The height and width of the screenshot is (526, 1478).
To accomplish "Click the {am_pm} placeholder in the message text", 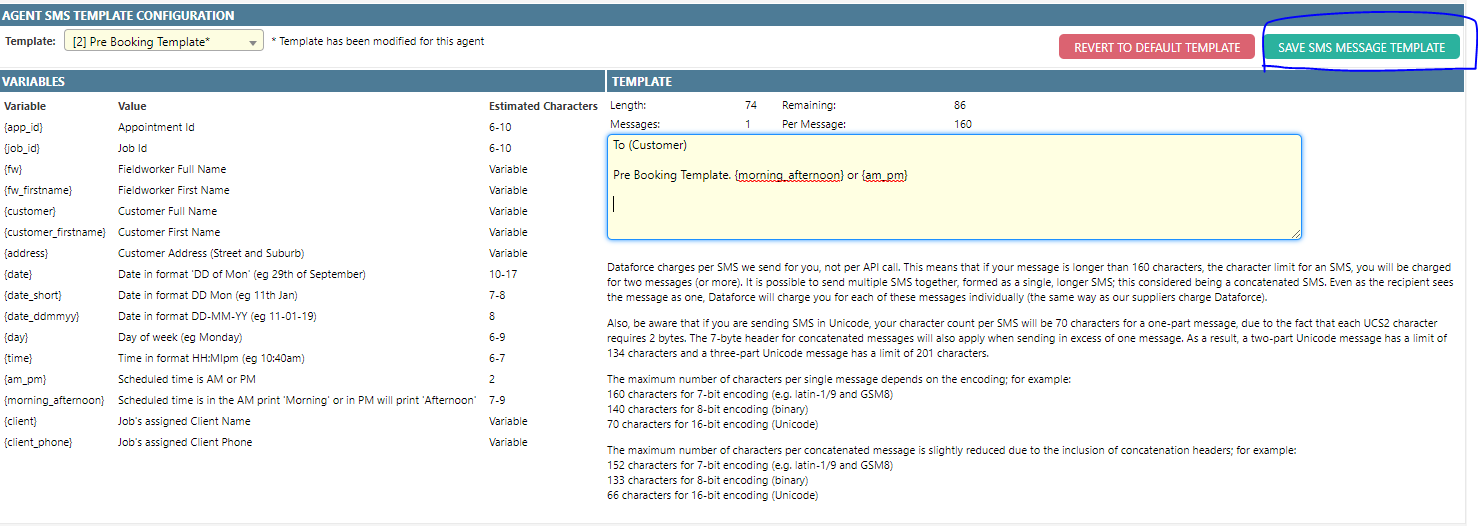I will (x=884, y=175).
